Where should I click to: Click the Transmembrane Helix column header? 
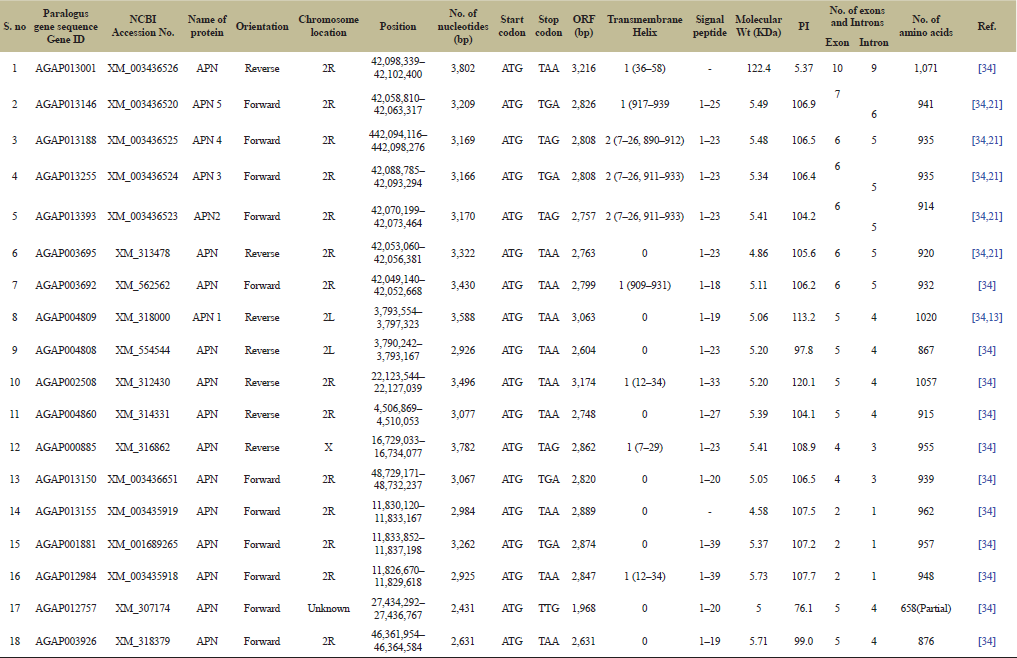[x=644, y=26]
